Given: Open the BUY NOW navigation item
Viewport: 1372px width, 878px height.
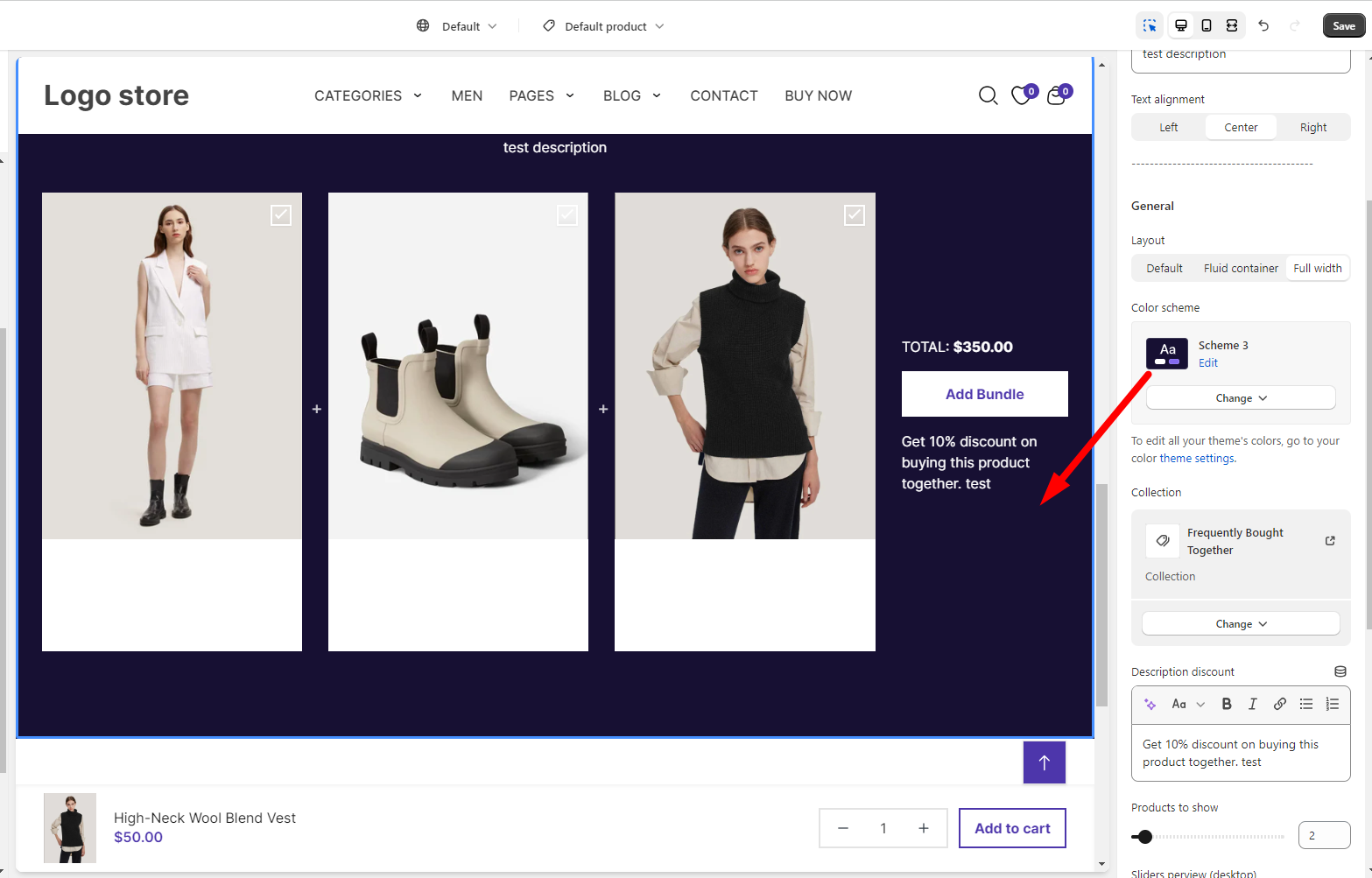Looking at the screenshot, I should click(819, 95).
